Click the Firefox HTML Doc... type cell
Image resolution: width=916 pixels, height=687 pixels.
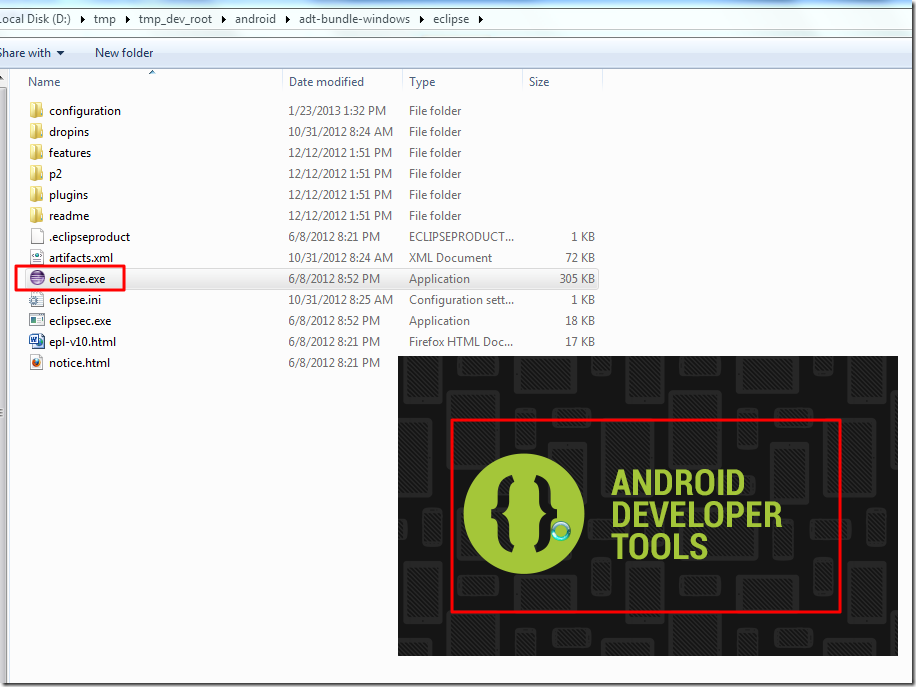click(461, 342)
